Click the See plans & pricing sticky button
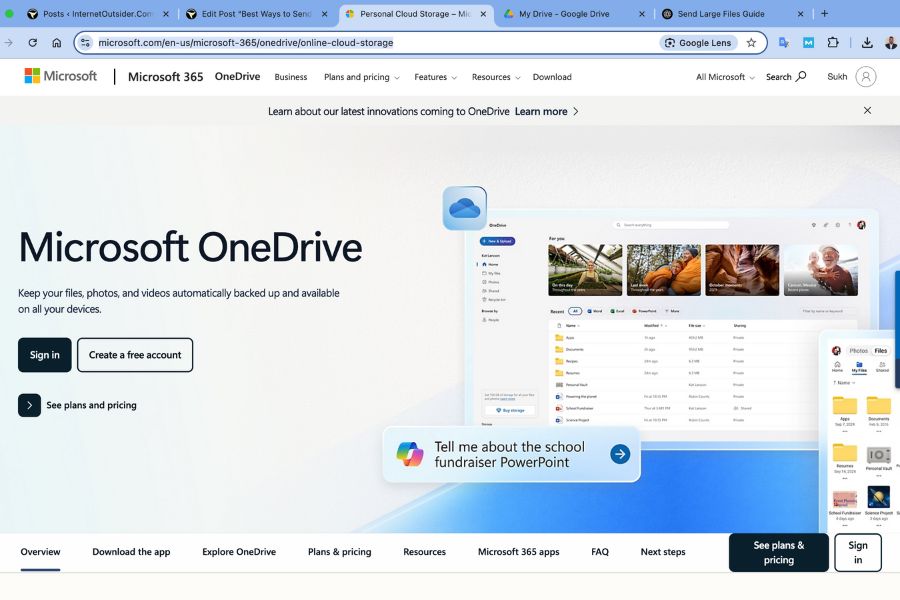 tap(778, 552)
